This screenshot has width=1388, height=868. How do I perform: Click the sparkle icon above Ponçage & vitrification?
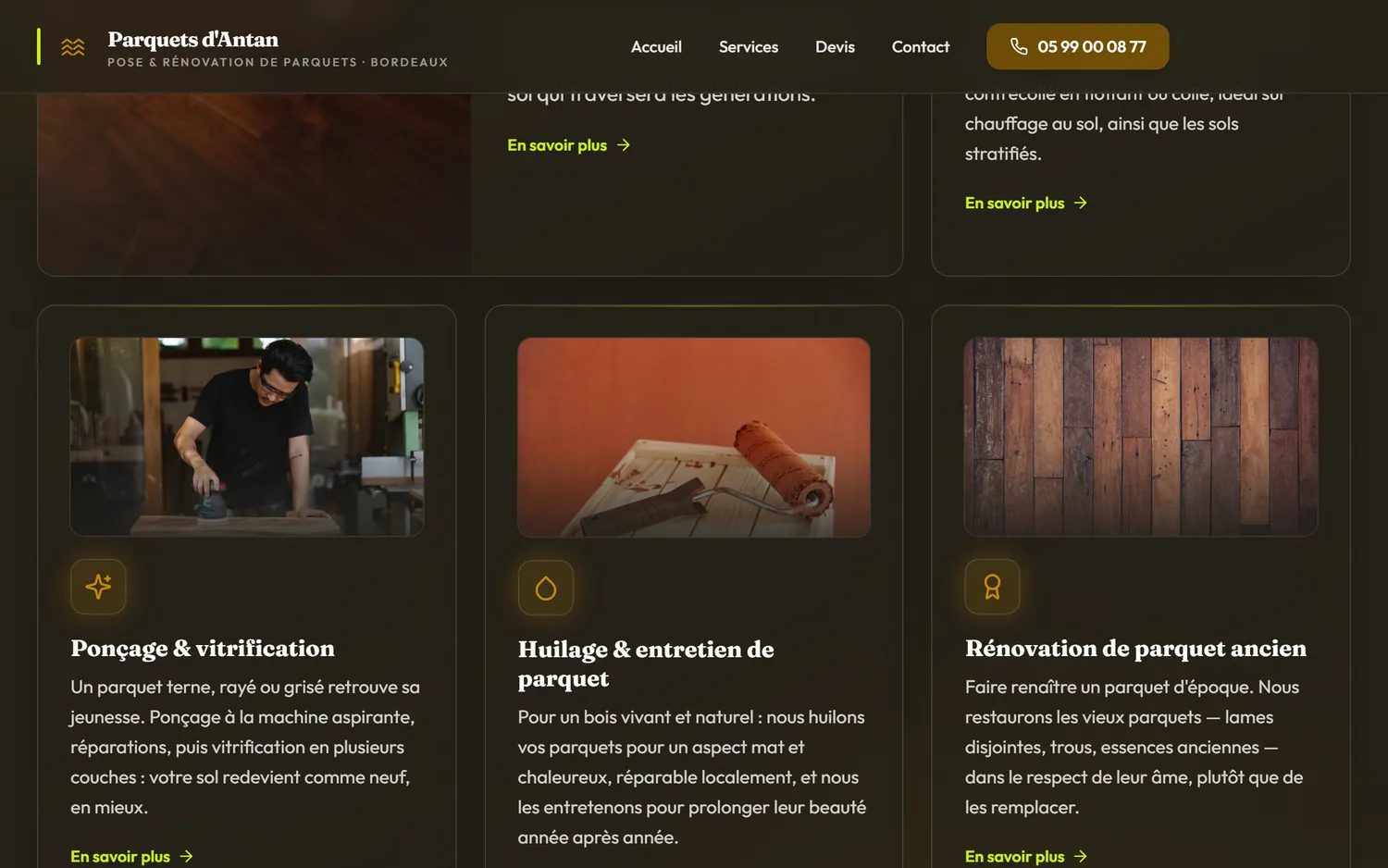98,587
